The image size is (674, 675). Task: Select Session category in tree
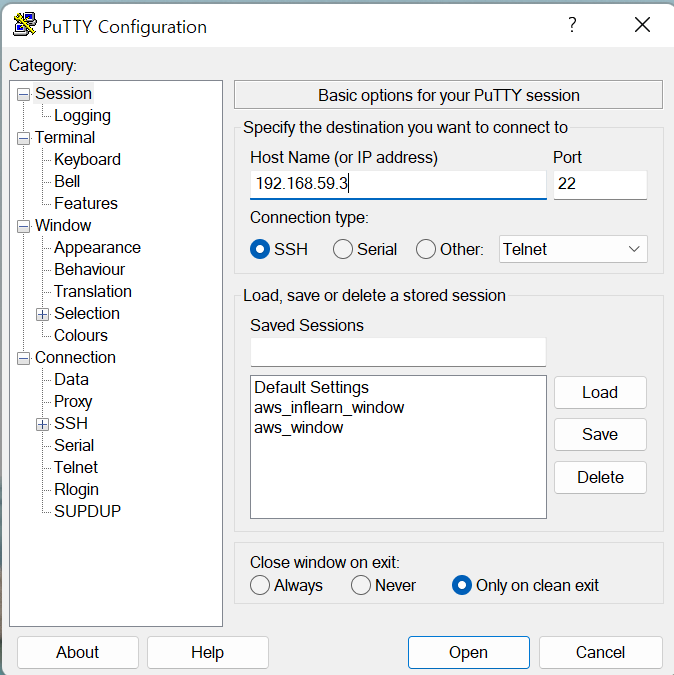pyautogui.click(x=63, y=93)
